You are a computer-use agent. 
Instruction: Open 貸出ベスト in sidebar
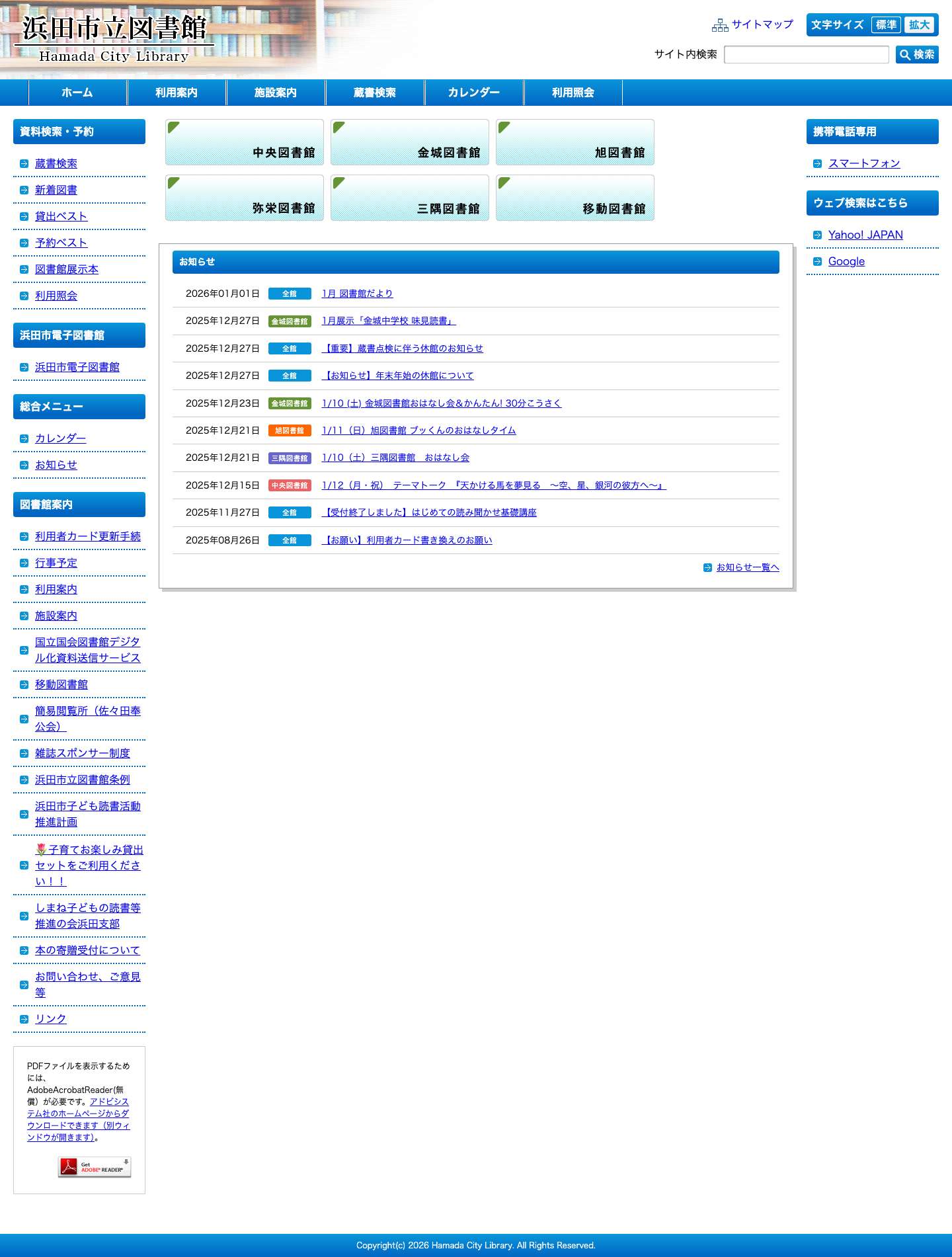click(x=61, y=216)
